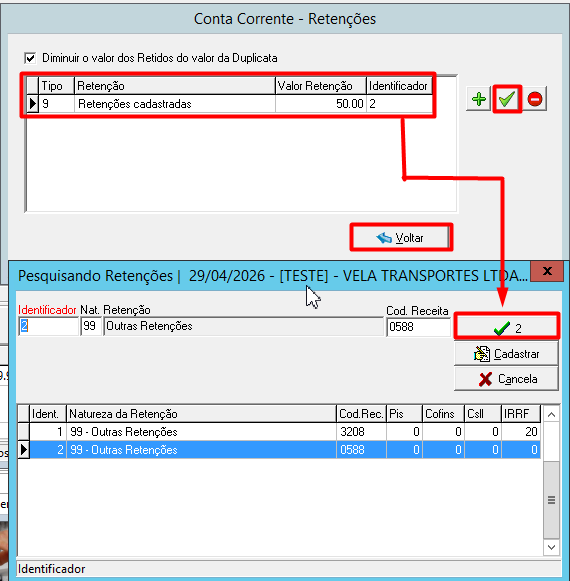
Task: Click the red minus remove retention icon
Action: point(535,99)
